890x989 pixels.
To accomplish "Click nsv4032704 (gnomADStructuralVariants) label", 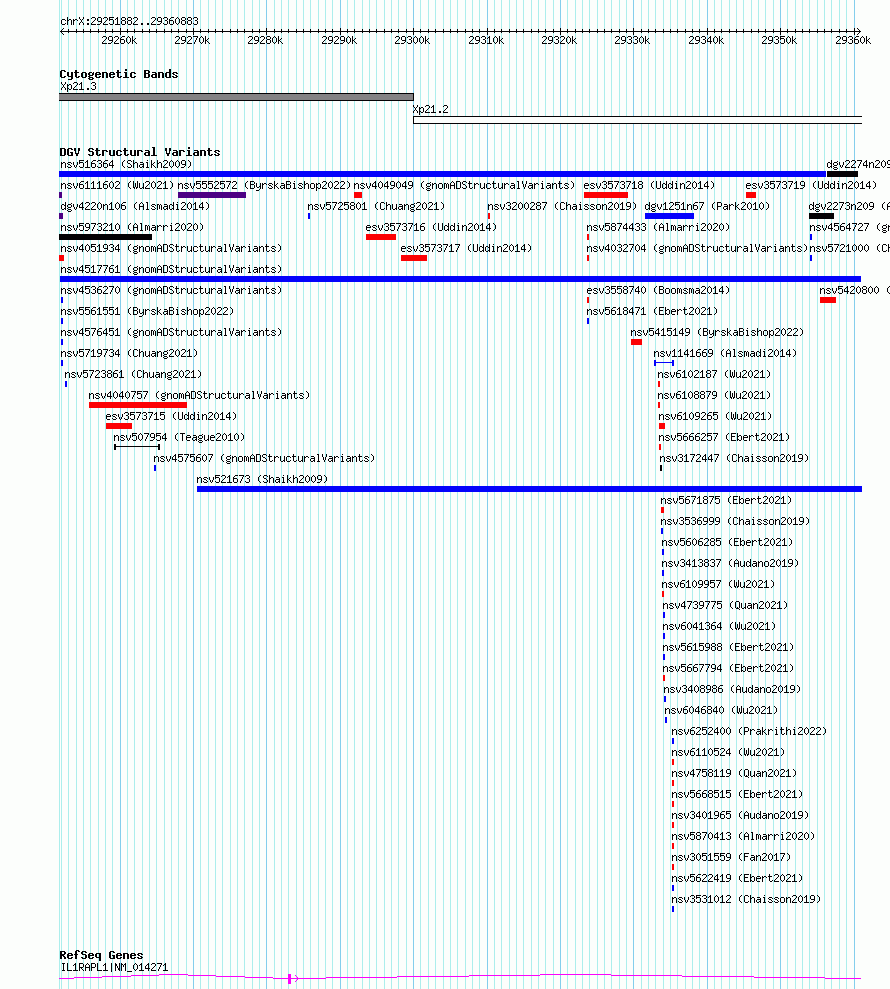I will tap(697, 248).
